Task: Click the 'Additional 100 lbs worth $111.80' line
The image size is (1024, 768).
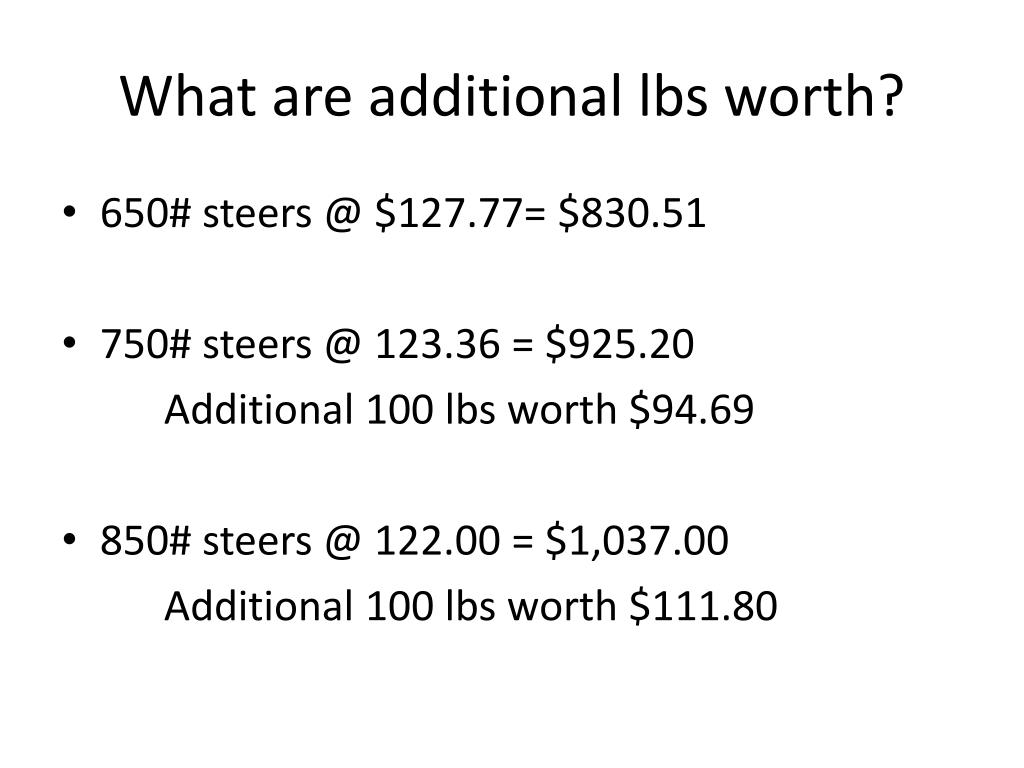Action: tap(471, 606)
